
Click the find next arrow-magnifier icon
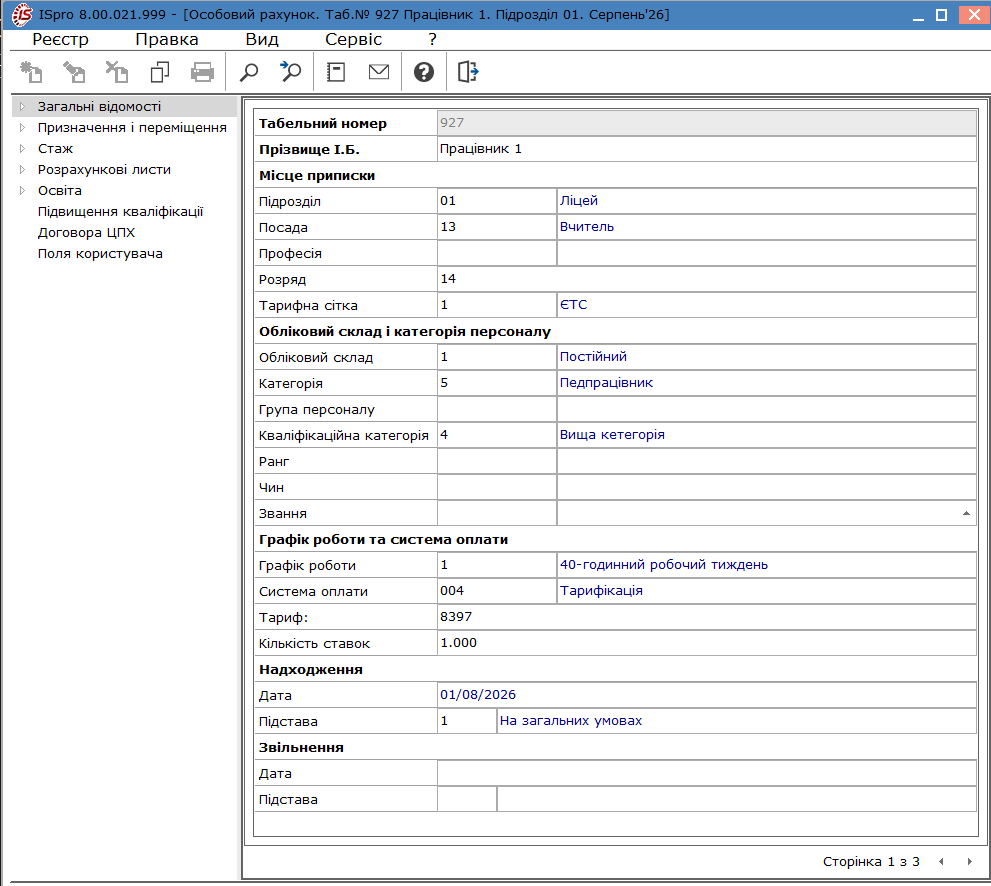point(291,72)
